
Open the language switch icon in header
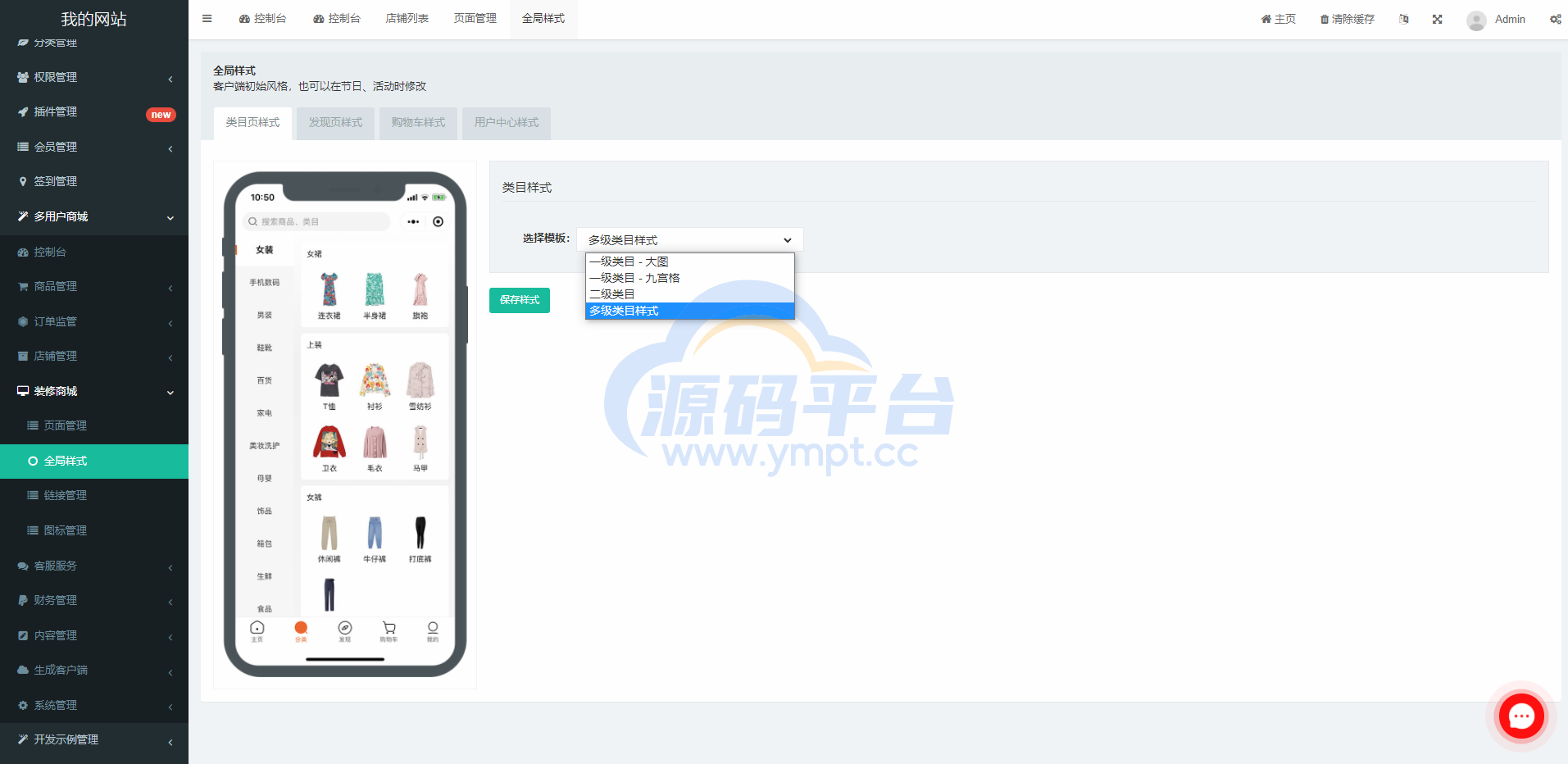pos(1403,19)
